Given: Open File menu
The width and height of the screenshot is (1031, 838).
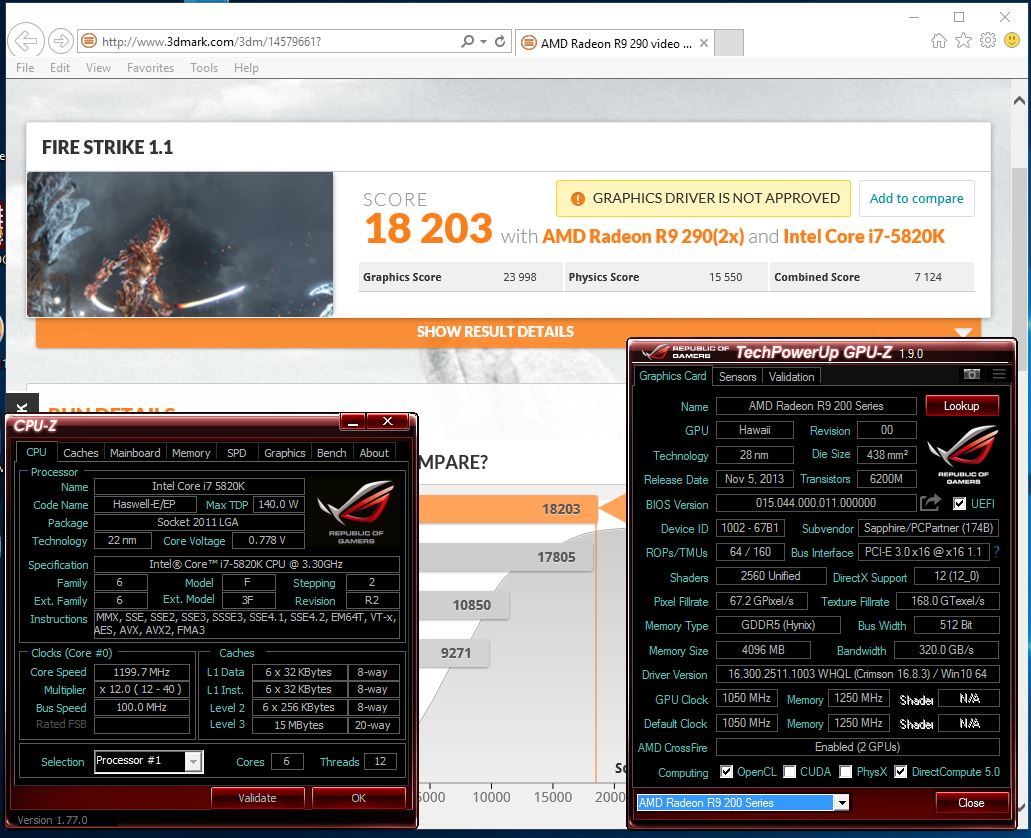Looking at the screenshot, I should click(x=25, y=68).
